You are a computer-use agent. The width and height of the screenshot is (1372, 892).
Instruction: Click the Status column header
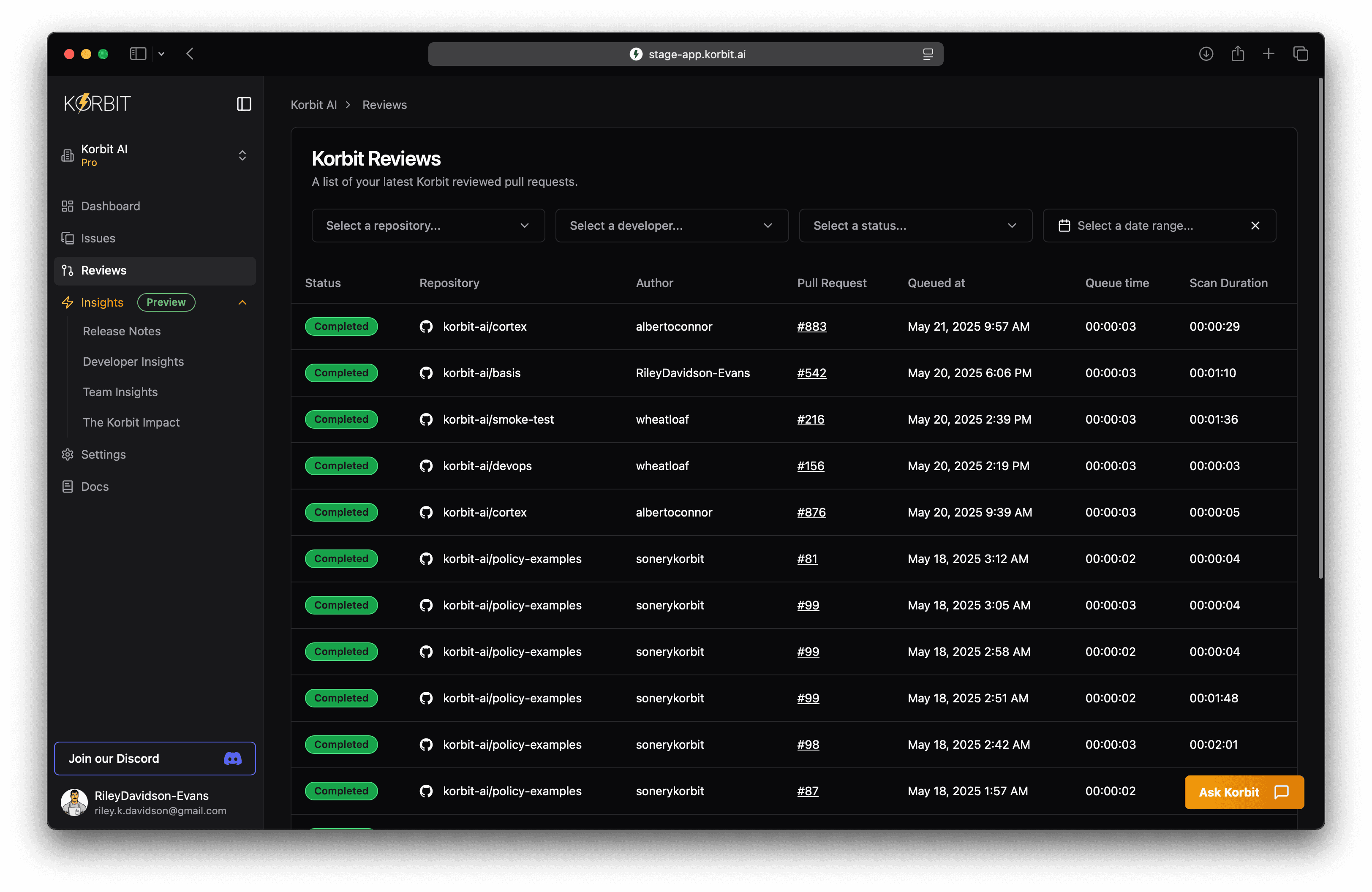(x=323, y=283)
